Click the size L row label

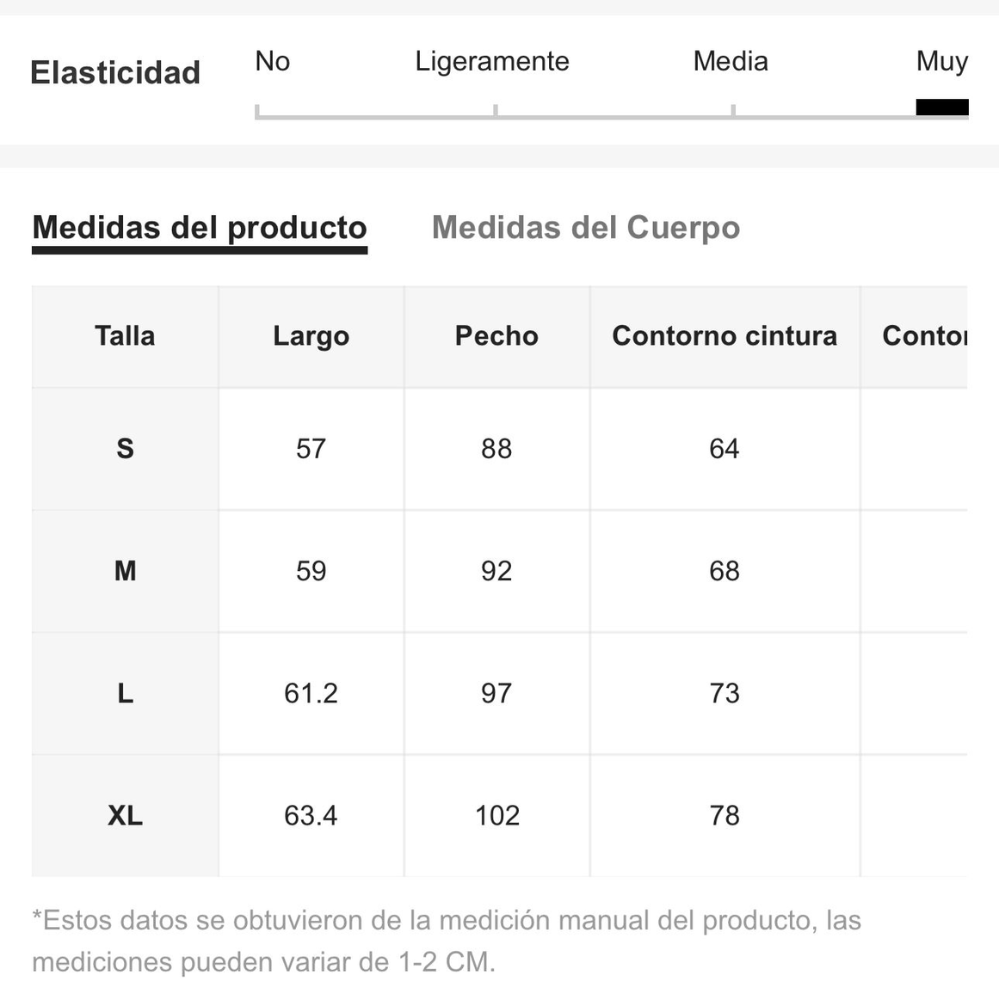(125, 693)
